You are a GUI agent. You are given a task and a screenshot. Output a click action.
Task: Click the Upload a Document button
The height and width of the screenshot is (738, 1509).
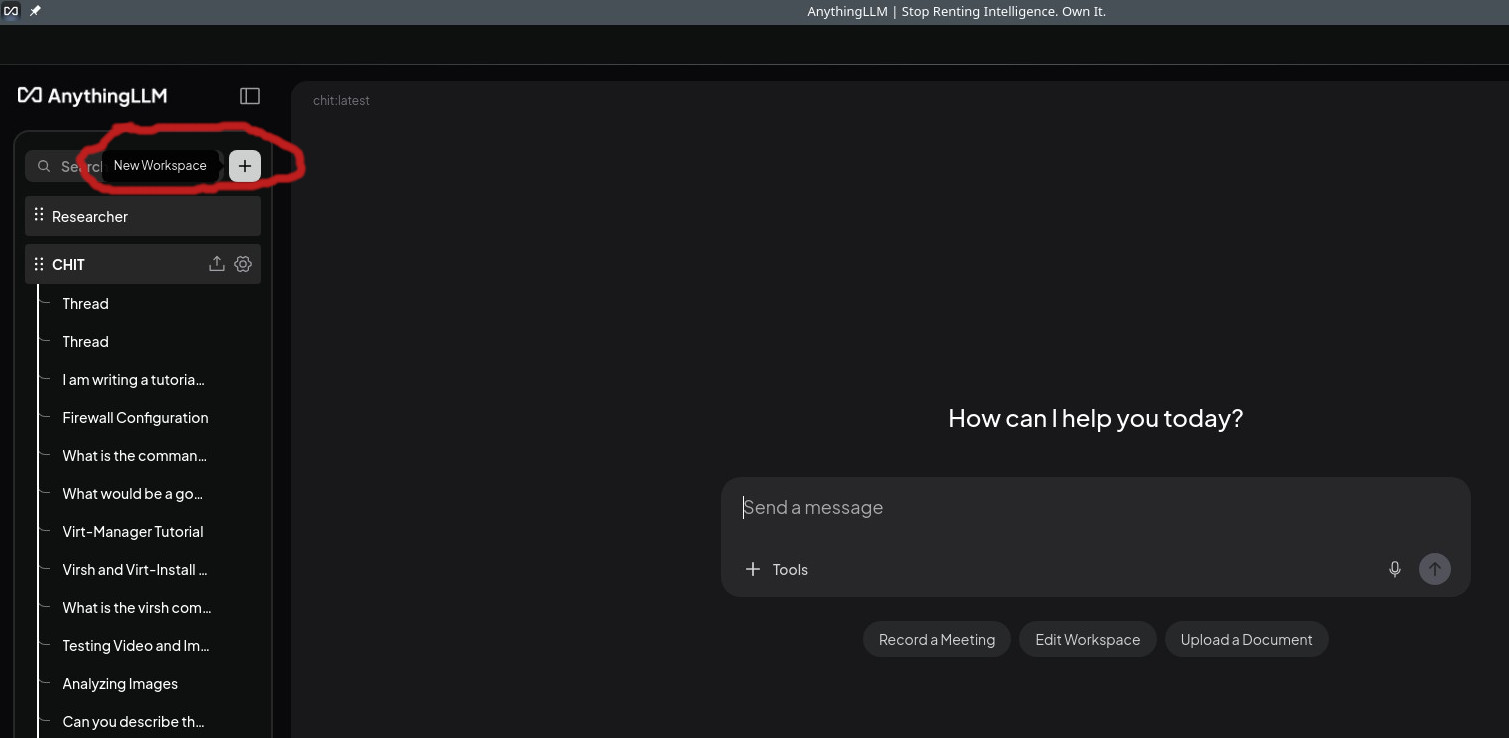click(1247, 640)
